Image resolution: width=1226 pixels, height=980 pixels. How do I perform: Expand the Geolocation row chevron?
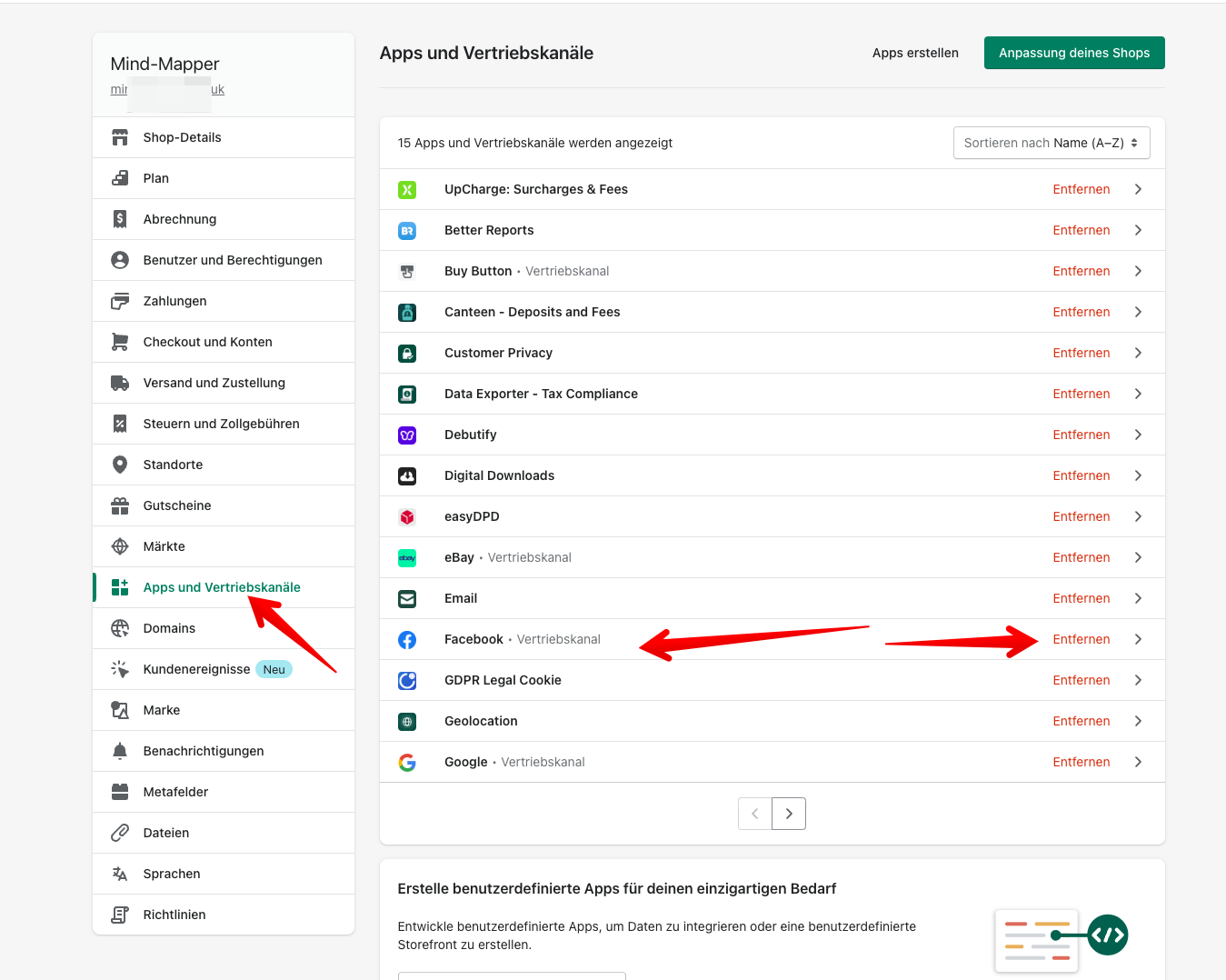[x=1138, y=722]
